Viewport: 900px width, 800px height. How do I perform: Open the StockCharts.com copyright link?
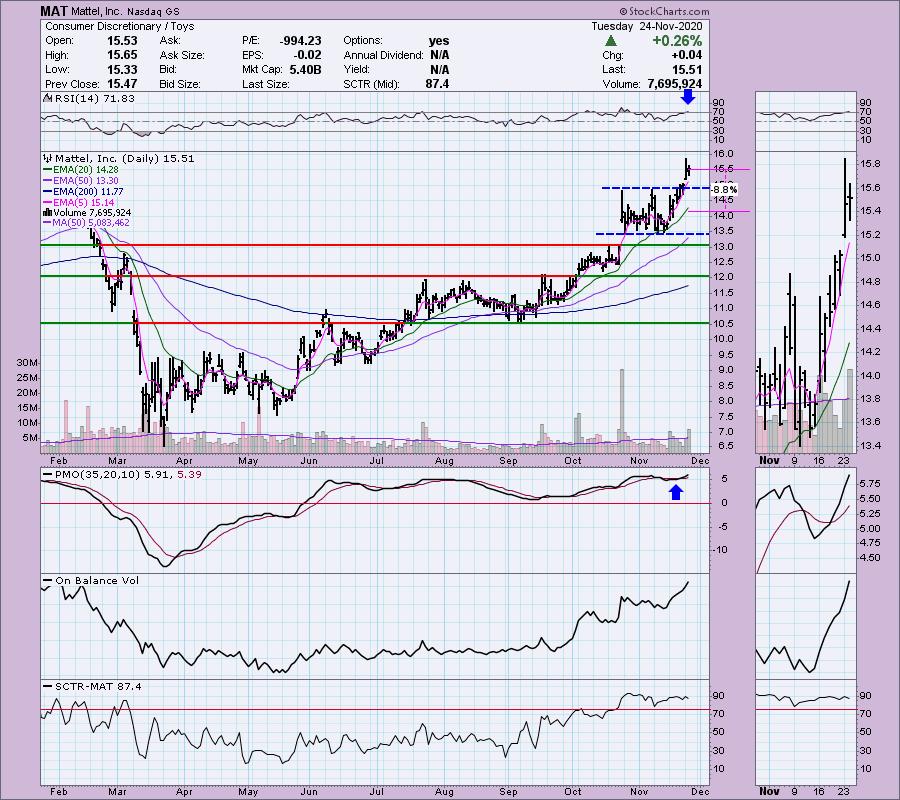coord(664,11)
